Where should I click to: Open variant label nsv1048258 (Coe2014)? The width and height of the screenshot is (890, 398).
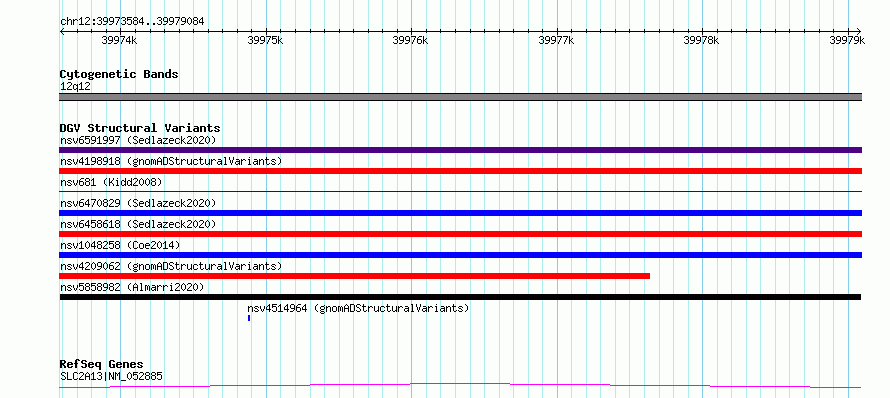pyautogui.click(x=120, y=245)
